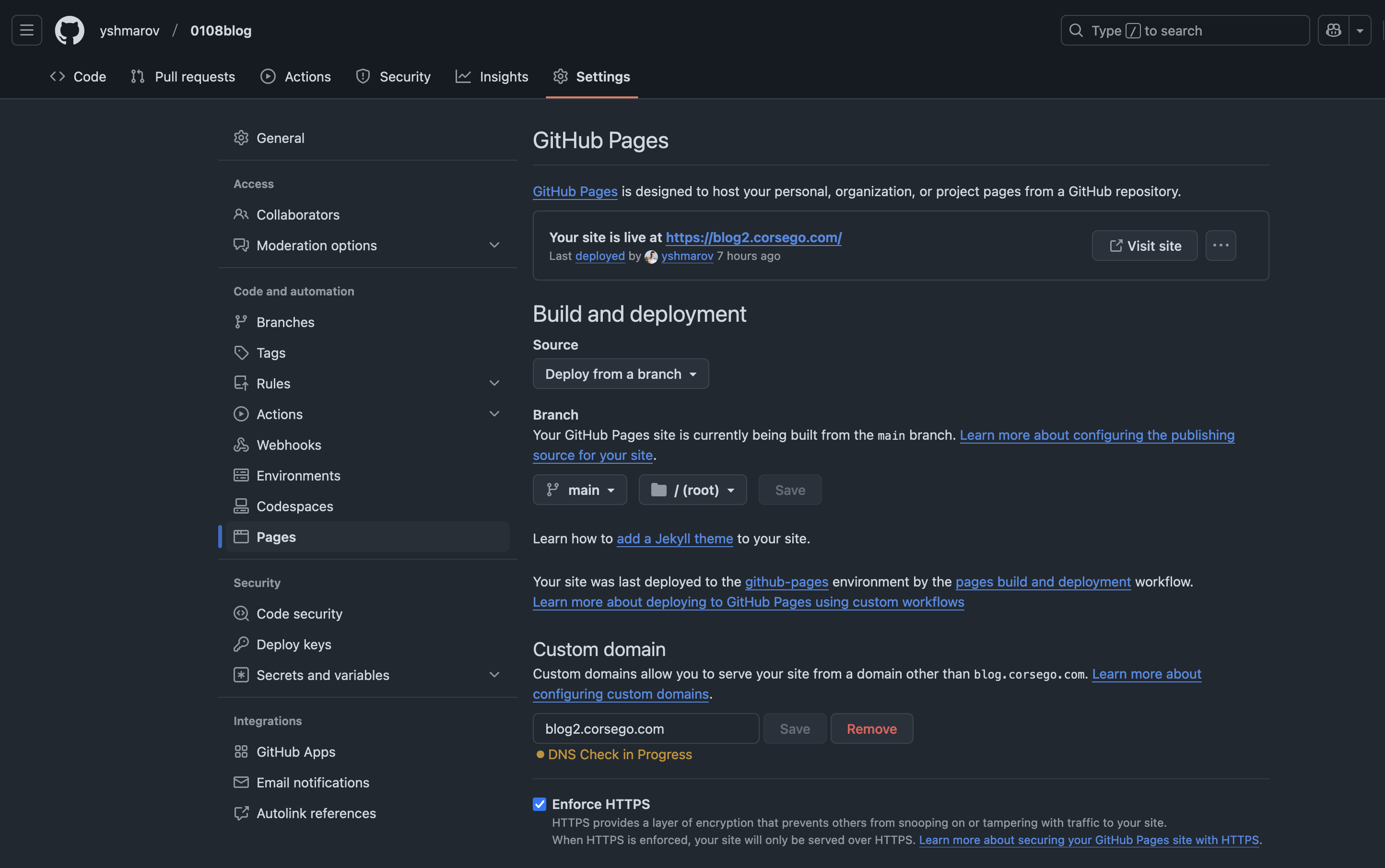Expand the Rules chevron

pos(494,384)
